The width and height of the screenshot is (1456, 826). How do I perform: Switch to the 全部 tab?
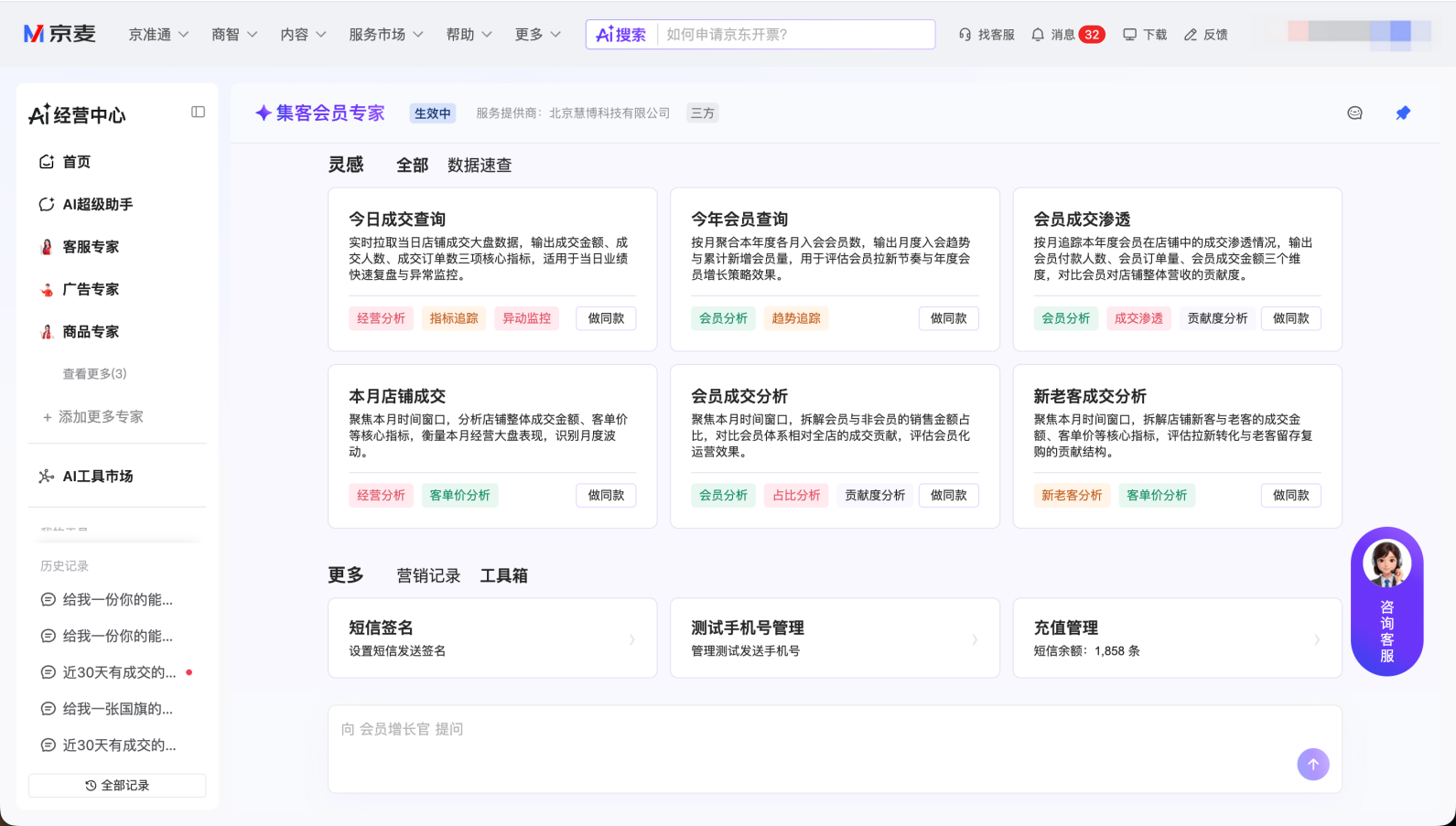[412, 166]
